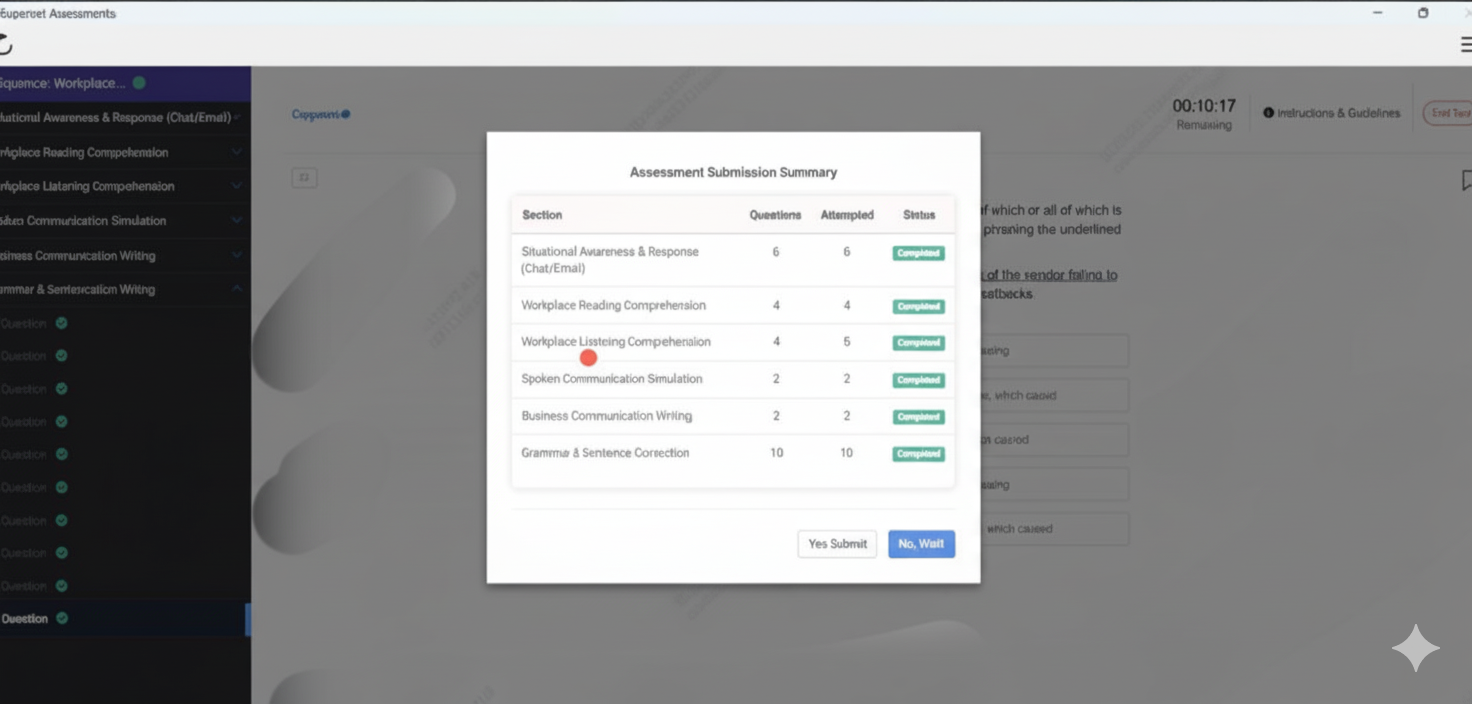
Task: Click the info icon beside Instructions & Guidelines
Action: 1269,113
